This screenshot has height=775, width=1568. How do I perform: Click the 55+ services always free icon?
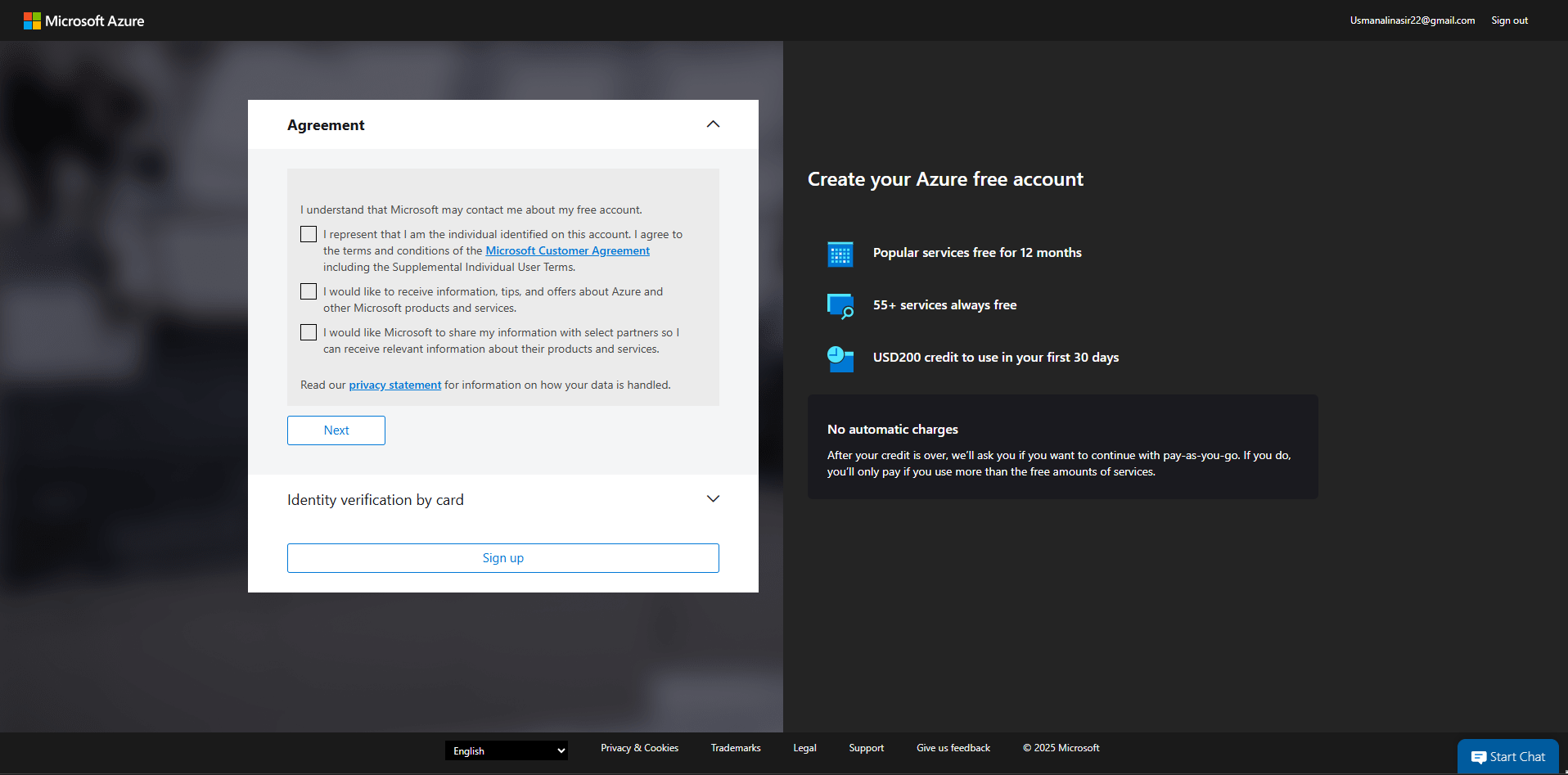tap(840, 306)
